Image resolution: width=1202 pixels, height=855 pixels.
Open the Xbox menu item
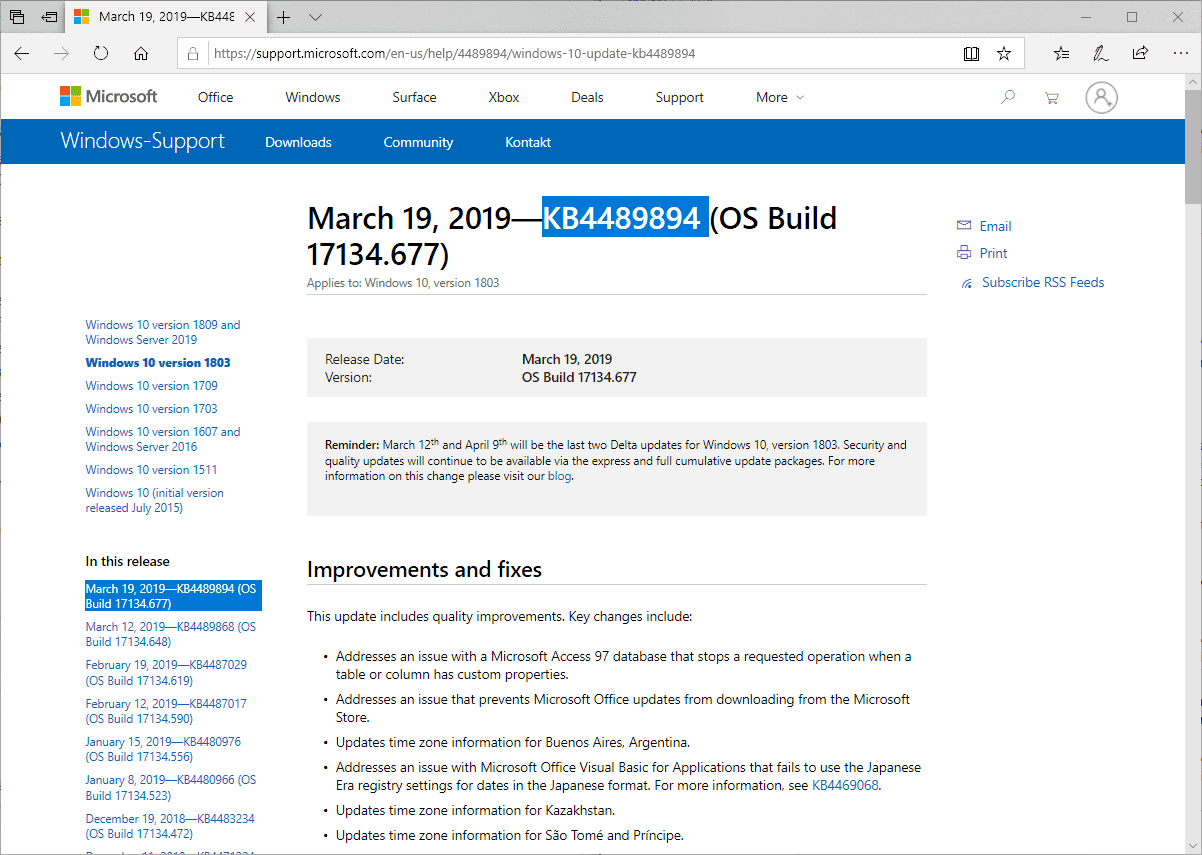504,97
